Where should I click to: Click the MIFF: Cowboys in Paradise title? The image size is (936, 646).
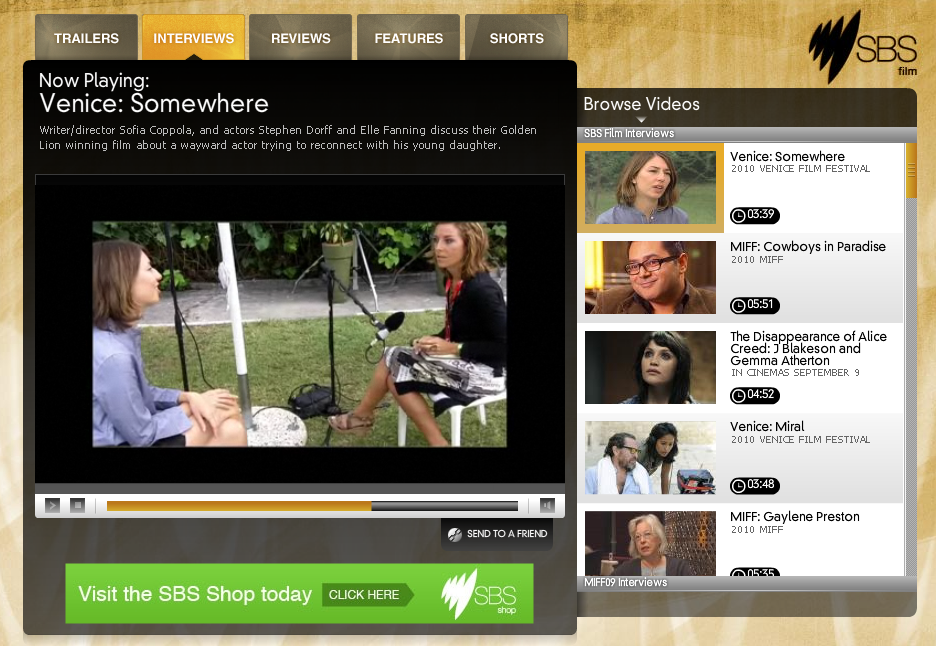point(808,247)
